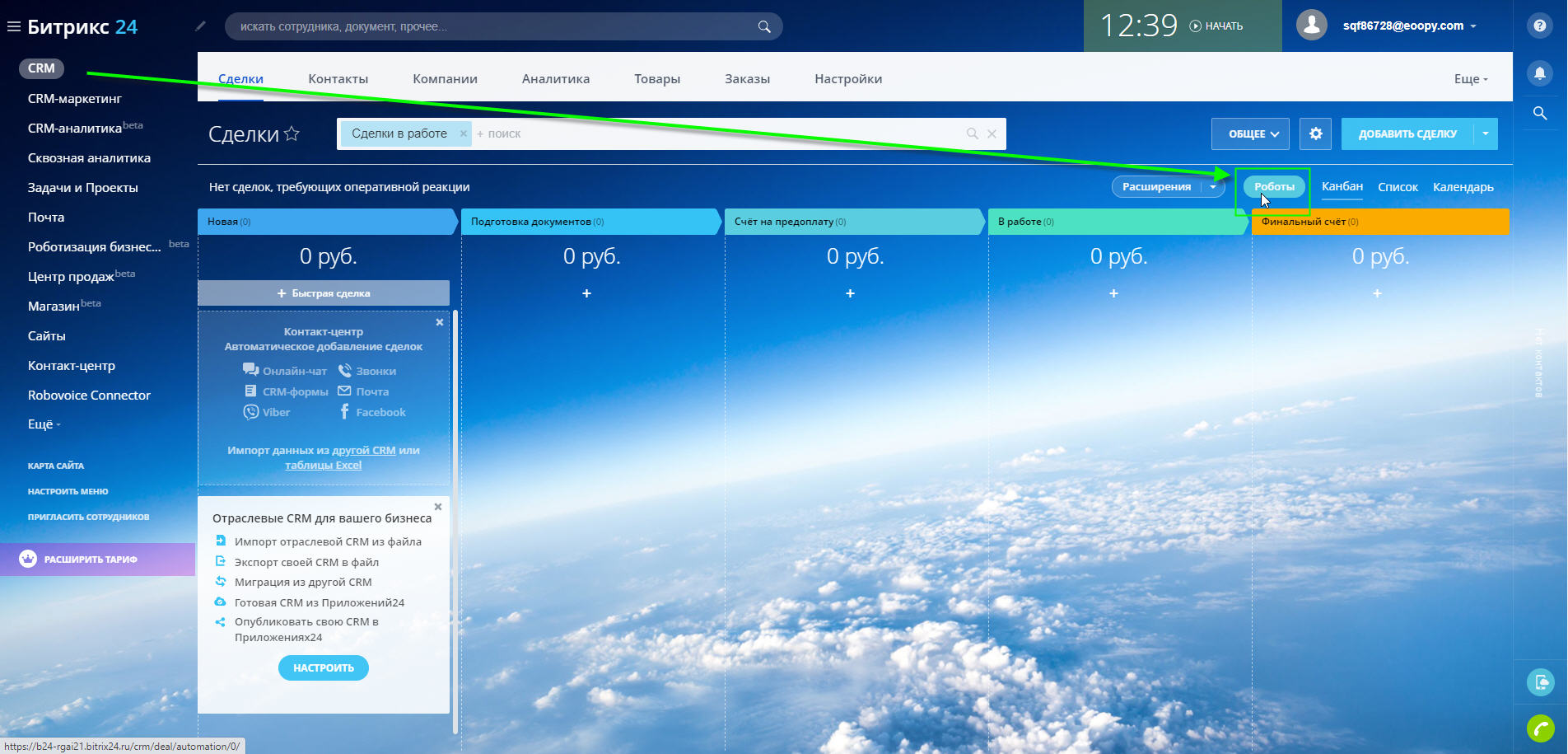Click the Новая stage column header
Screen dimensions: 1568x754
[327, 222]
